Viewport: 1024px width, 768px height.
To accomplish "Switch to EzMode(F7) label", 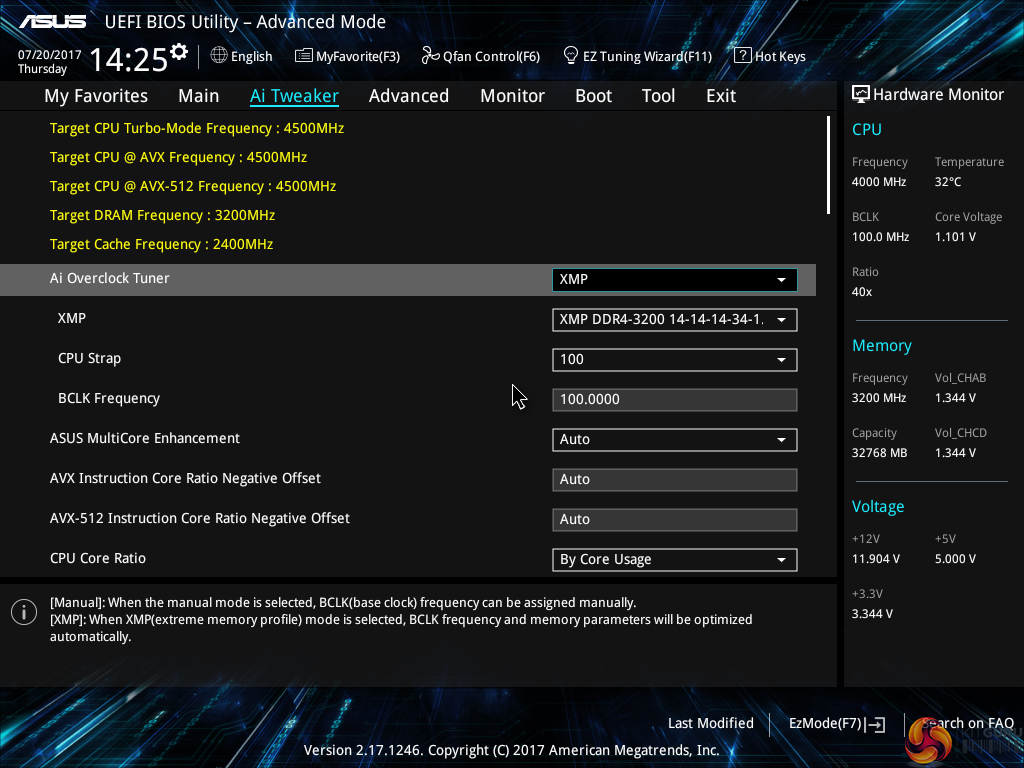I will click(x=825, y=724).
